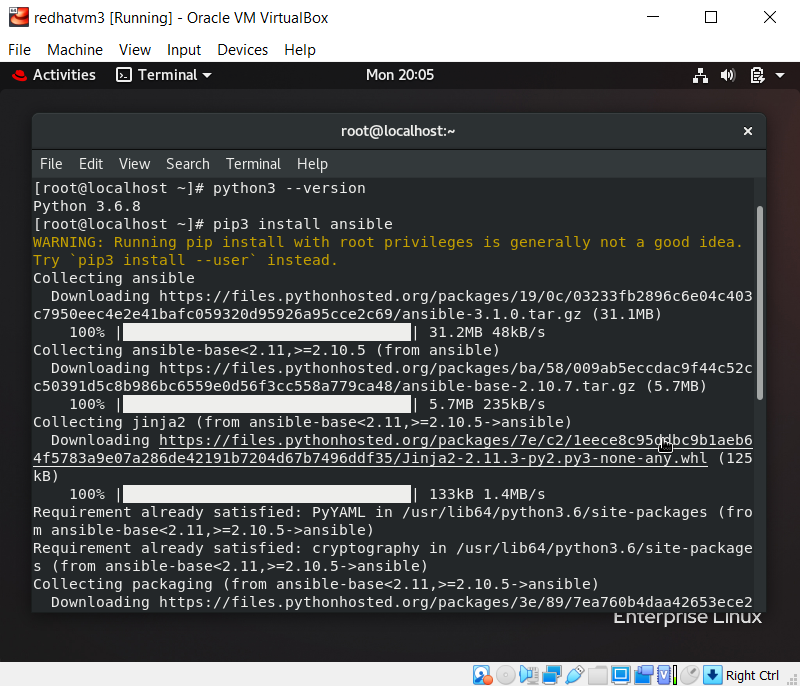Click the 'Collecting packaging' output line
800x686 pixels.
(x=316, y=584)
